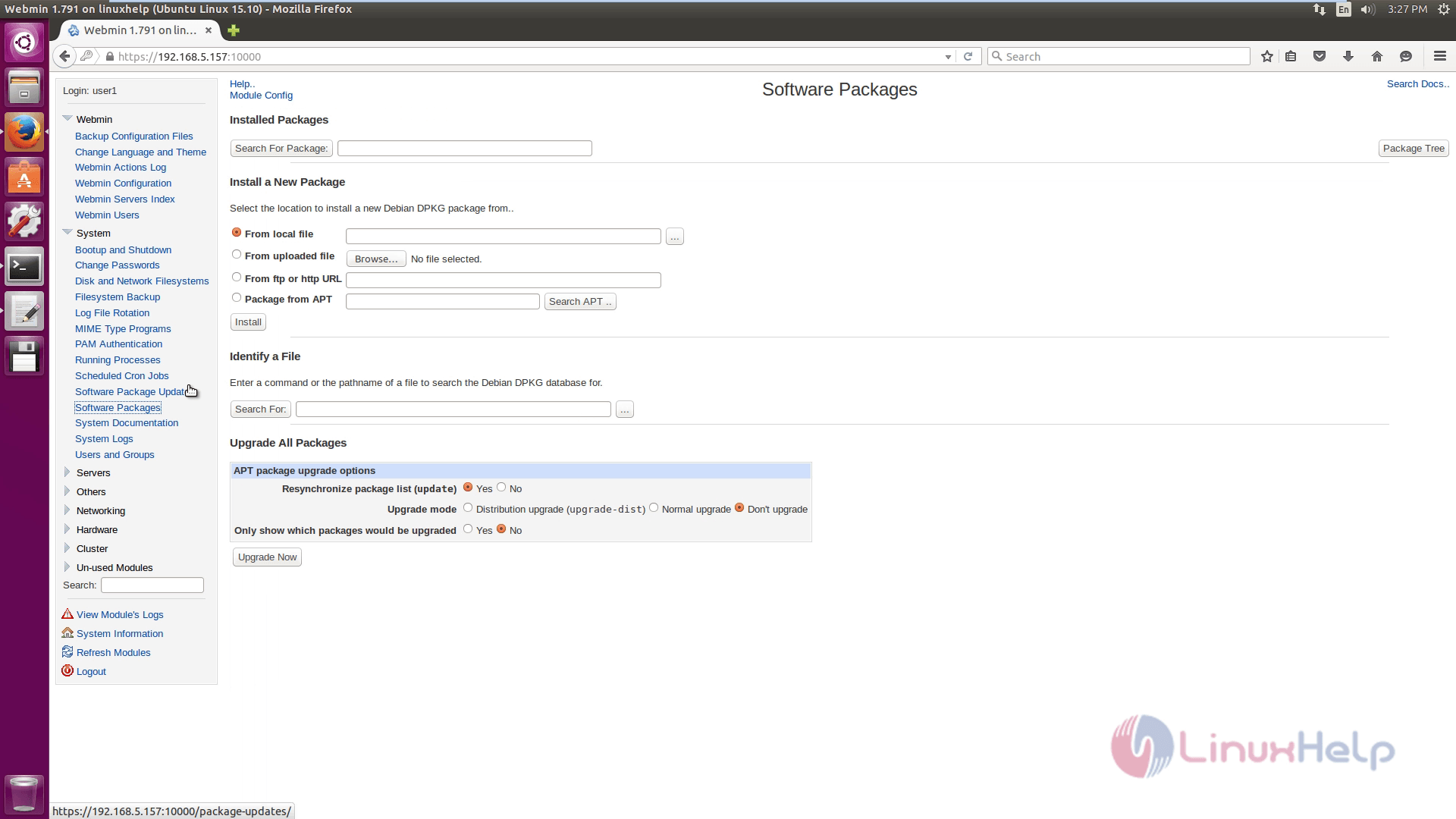Screen dimensions: 1456x819
Task: Click the View Module's Logs icon
Action: 67,613
